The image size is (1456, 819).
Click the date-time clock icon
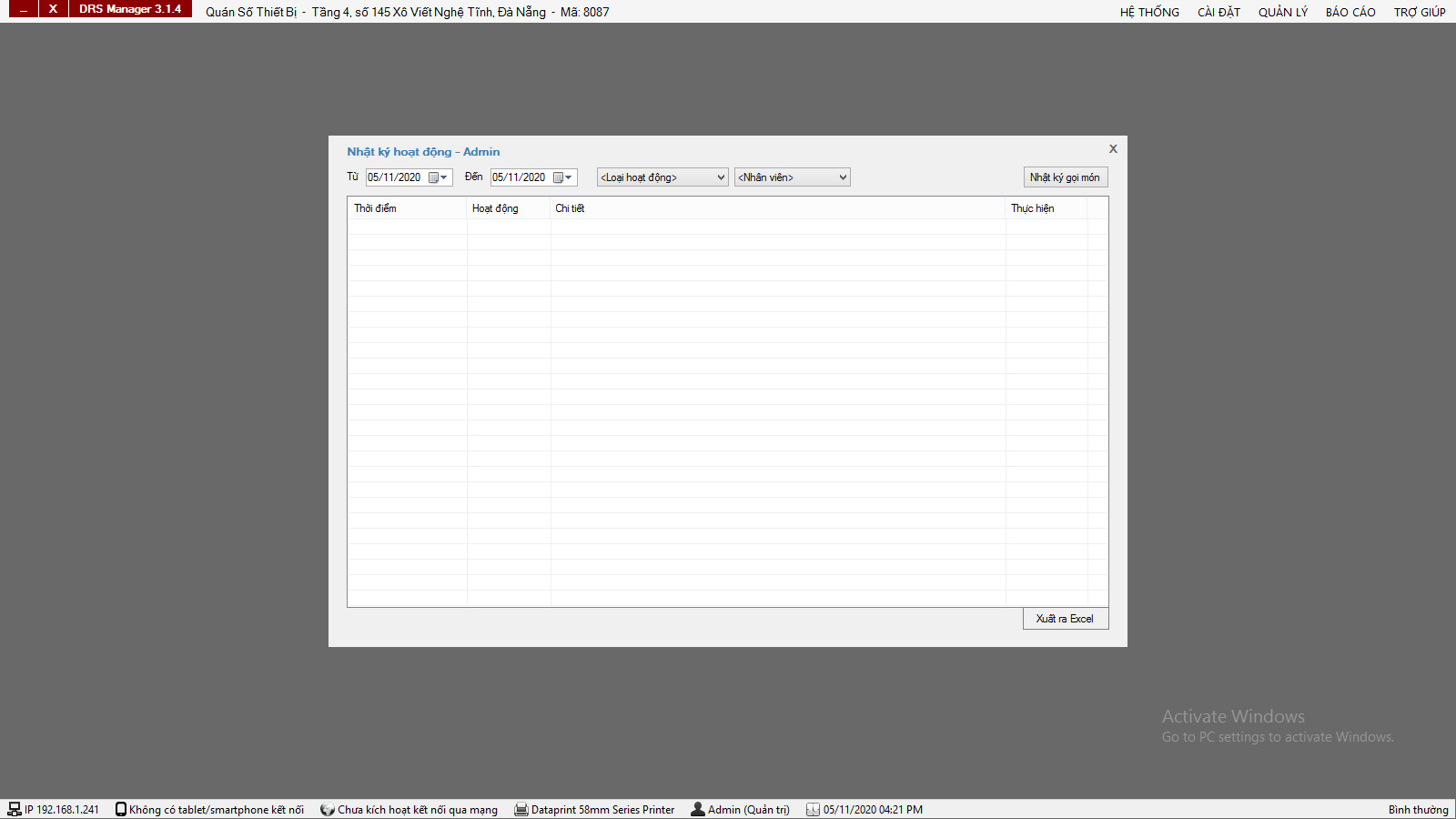pyautogui.click(x=813, y=810)
